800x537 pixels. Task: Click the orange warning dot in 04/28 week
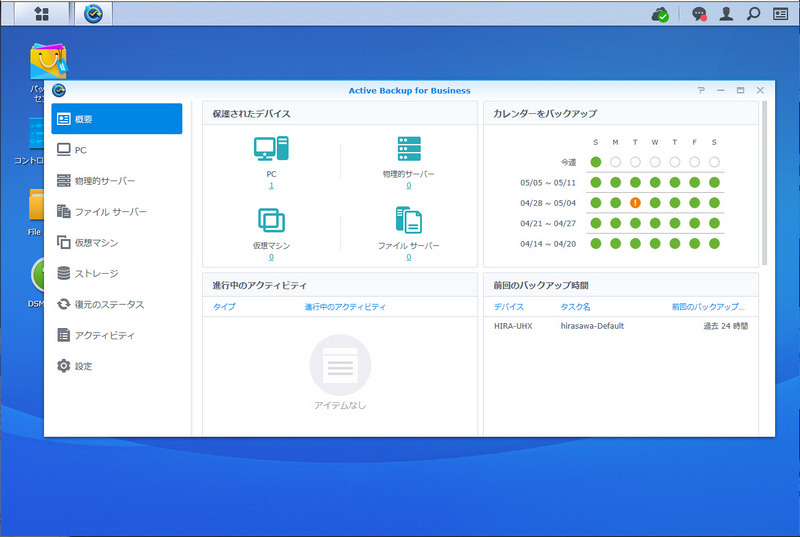point(635,203)
